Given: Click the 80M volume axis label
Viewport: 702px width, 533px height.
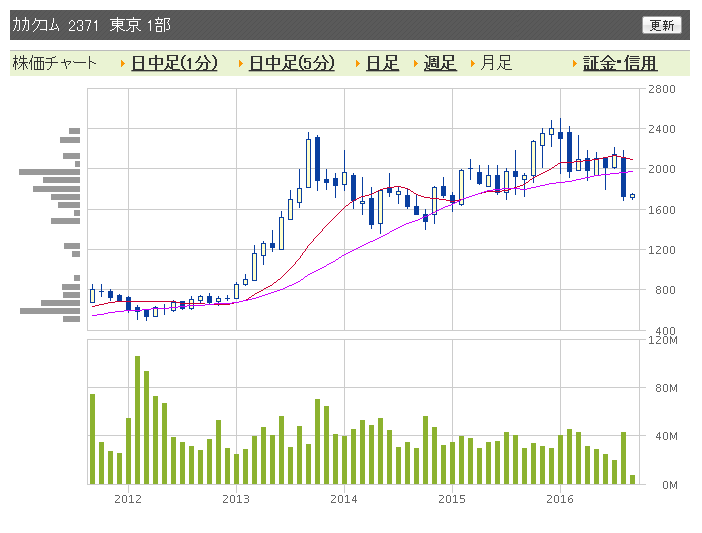Looking at the screenshot, I should tap(666, 388).
